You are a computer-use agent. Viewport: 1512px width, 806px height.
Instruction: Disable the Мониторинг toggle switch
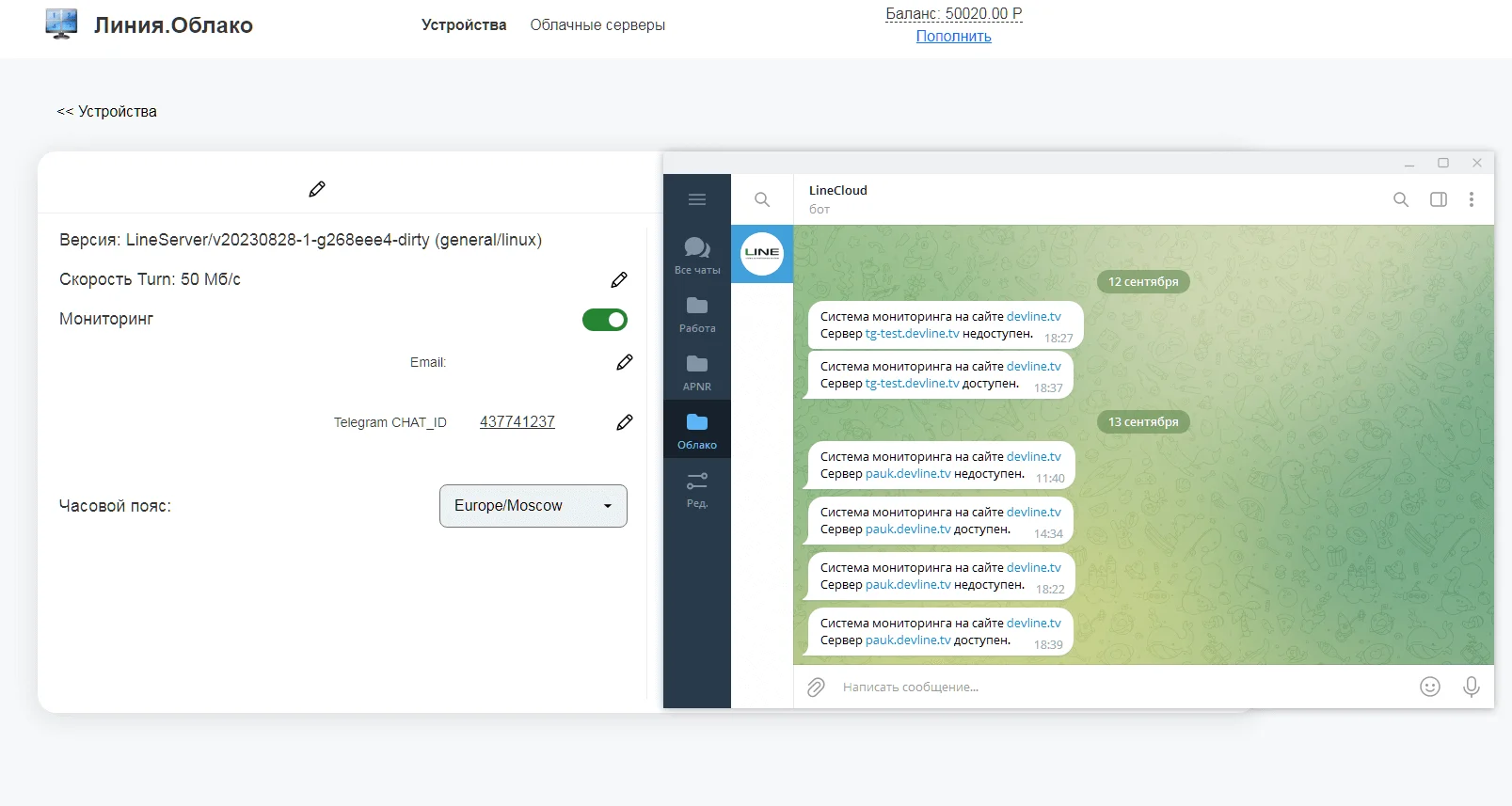(604, 320)
